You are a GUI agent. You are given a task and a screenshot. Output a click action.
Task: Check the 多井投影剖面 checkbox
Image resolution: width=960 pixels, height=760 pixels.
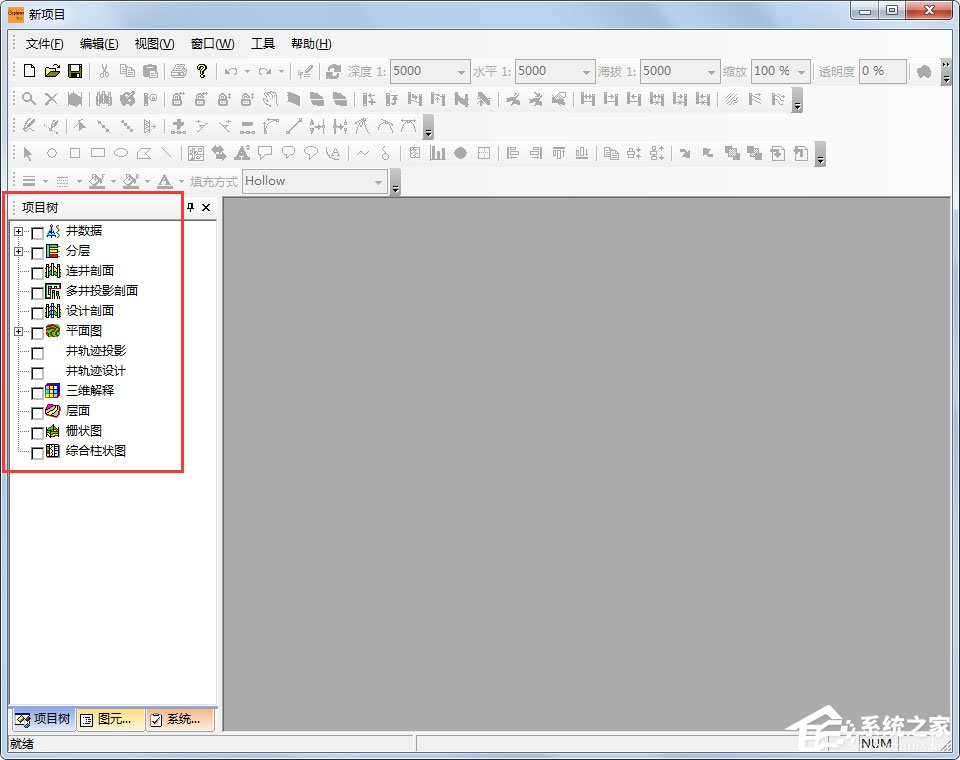pyautogui.click(x=37, y=293)
